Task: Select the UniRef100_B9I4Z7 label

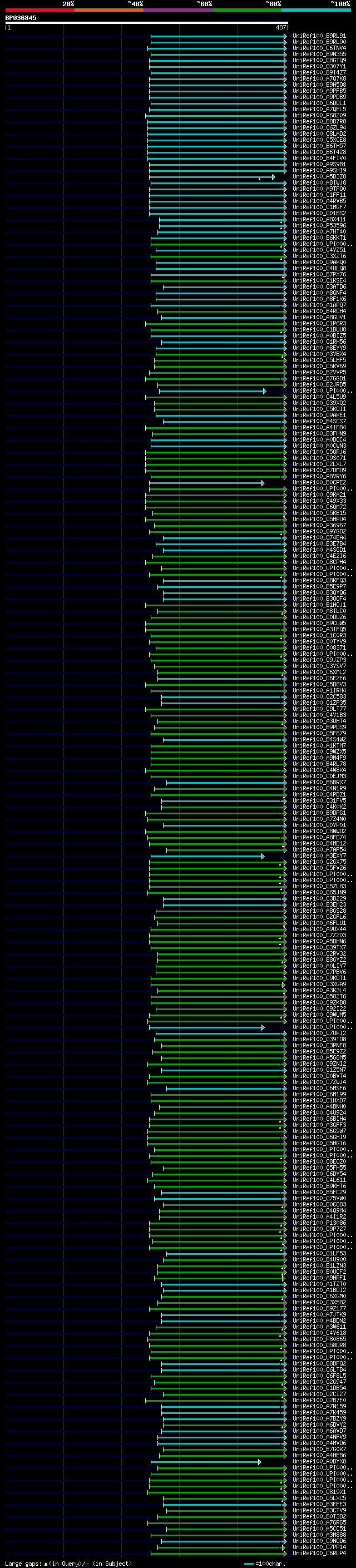Action: click(x=319, y=72)
